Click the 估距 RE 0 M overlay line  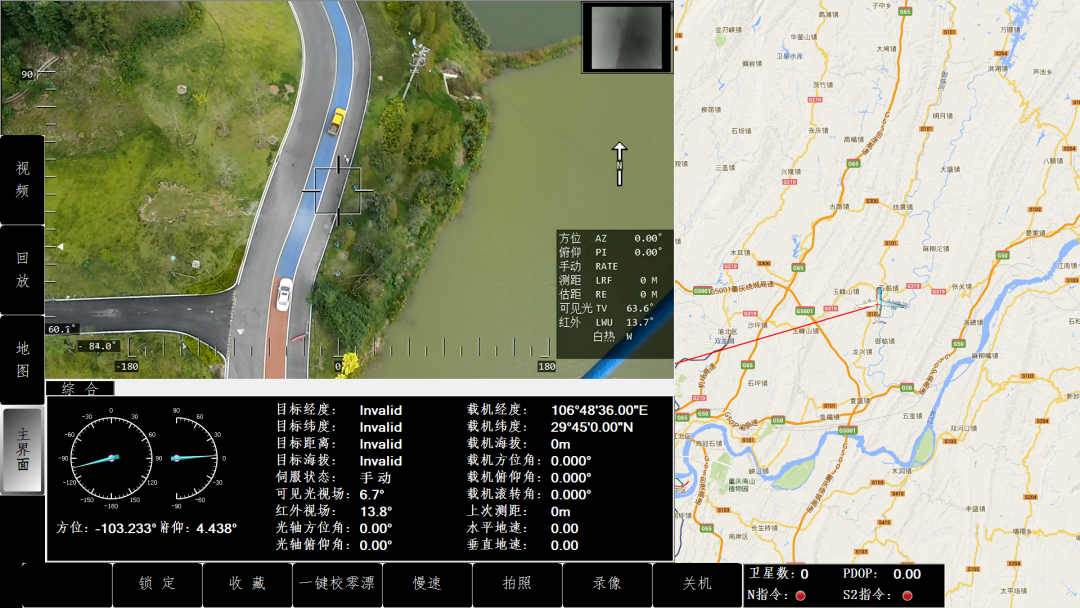point(609,294)
